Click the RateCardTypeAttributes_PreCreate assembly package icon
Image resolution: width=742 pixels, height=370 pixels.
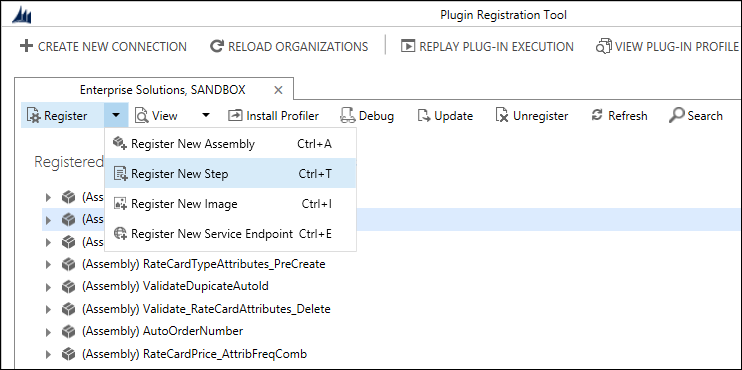(x=69, y=264)
